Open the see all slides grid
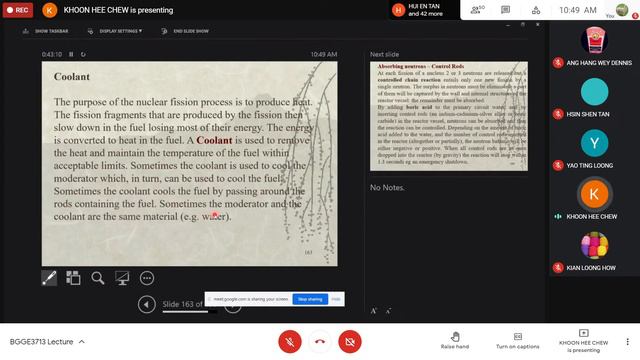Screen dimensions: 640x360 pyautogui.click(x=73, y=278)
